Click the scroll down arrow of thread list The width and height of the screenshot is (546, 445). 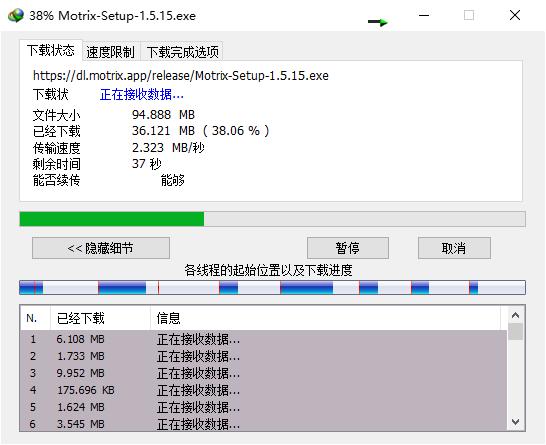point(515,422)
